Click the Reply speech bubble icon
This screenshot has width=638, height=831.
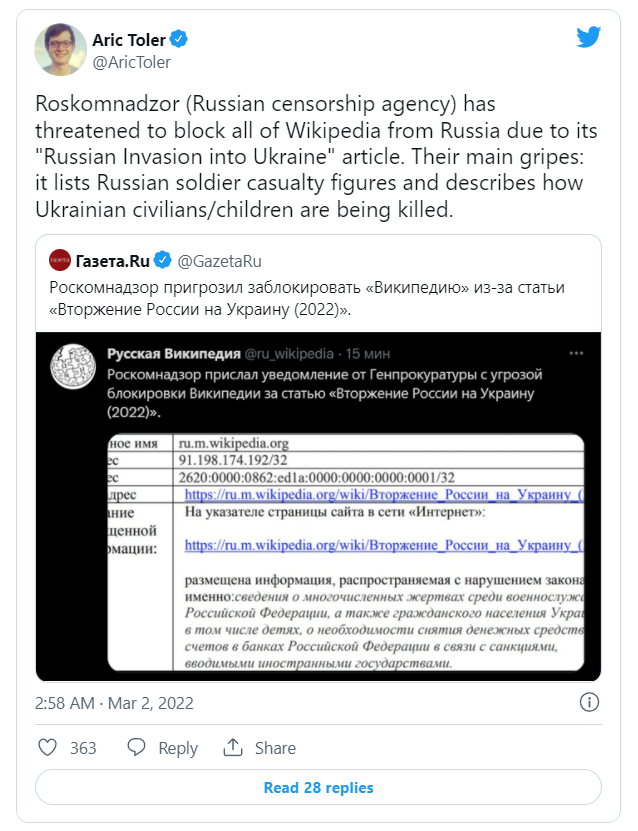click(139, 747)
